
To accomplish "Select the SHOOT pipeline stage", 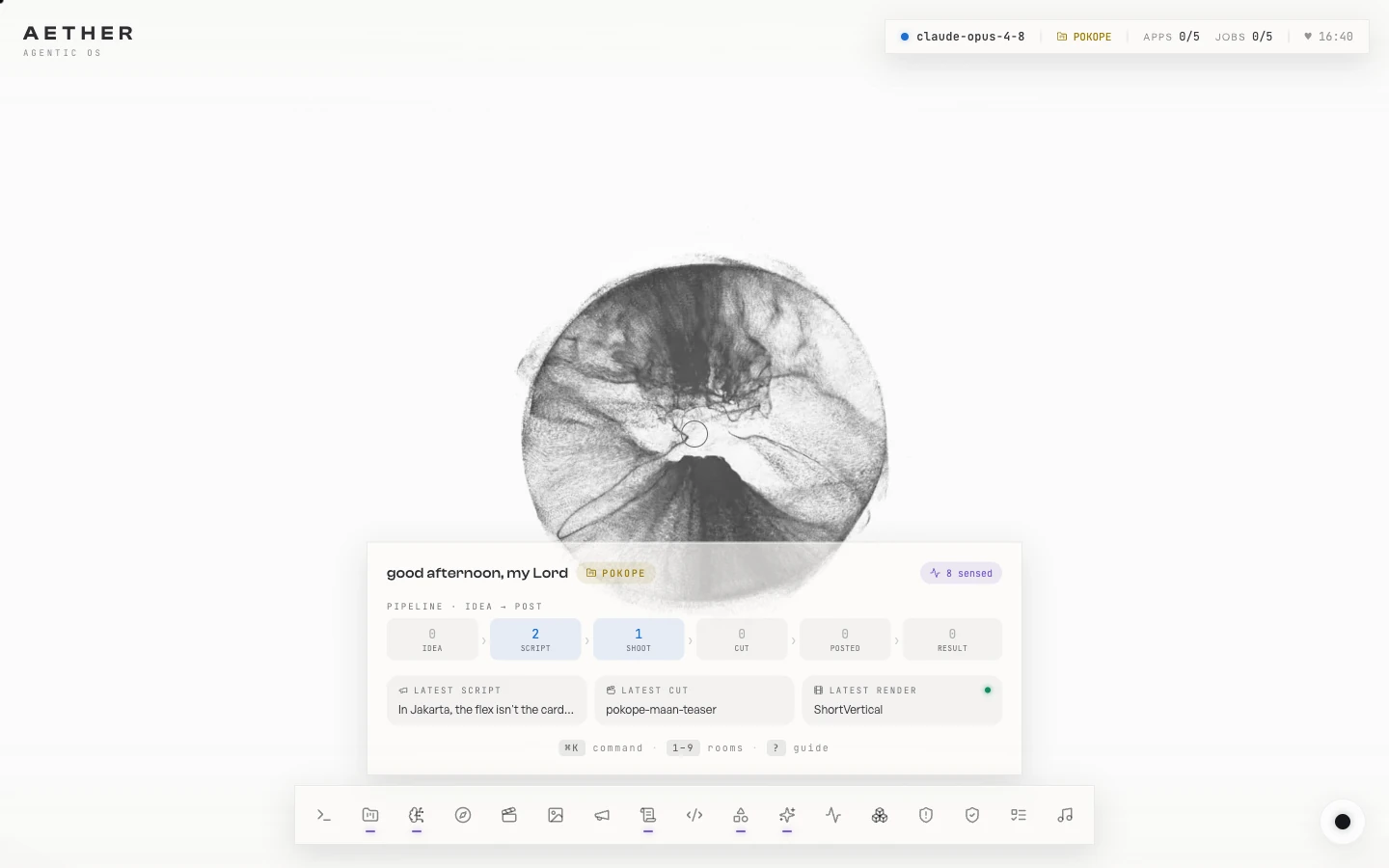I will pyautogui.click(x=639, y=639).
